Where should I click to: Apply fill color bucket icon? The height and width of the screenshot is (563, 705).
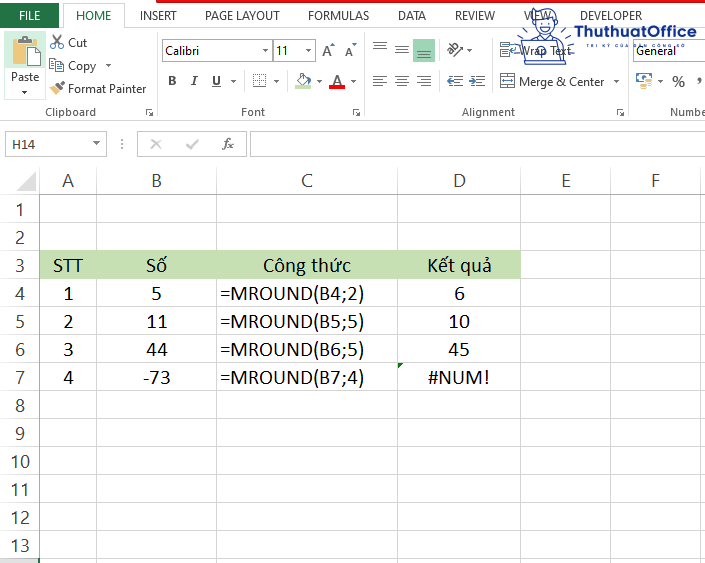pos(303,81)
